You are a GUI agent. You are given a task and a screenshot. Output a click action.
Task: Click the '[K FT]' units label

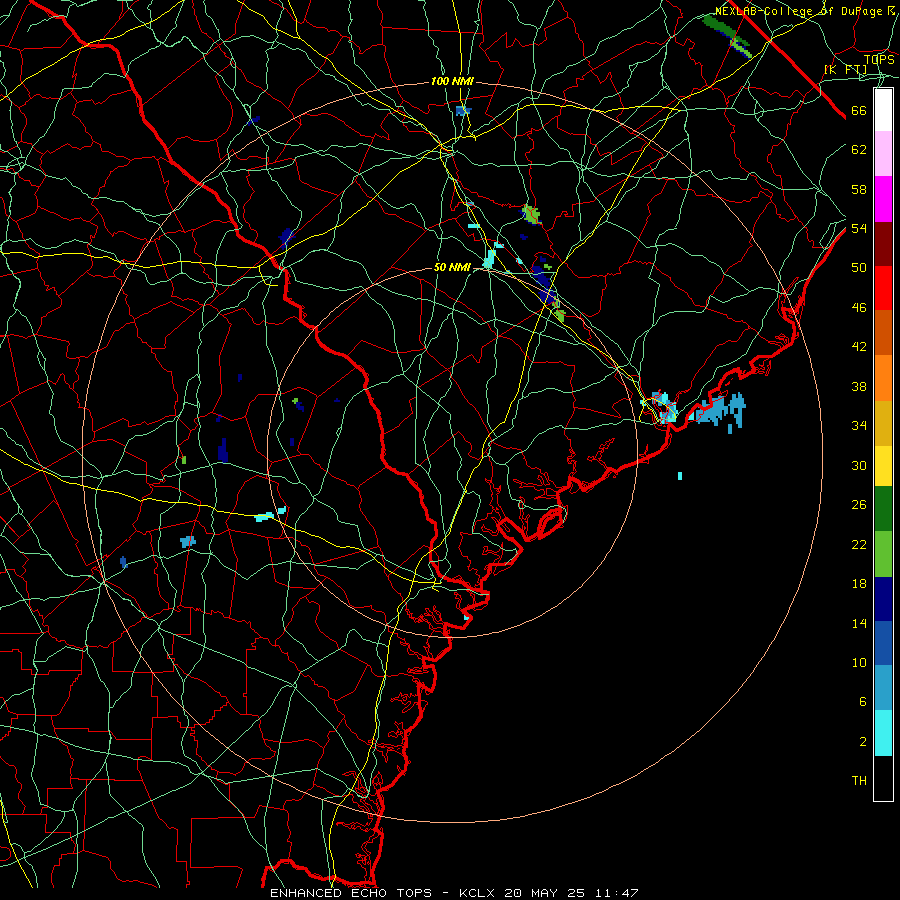(x=845, y=69)
